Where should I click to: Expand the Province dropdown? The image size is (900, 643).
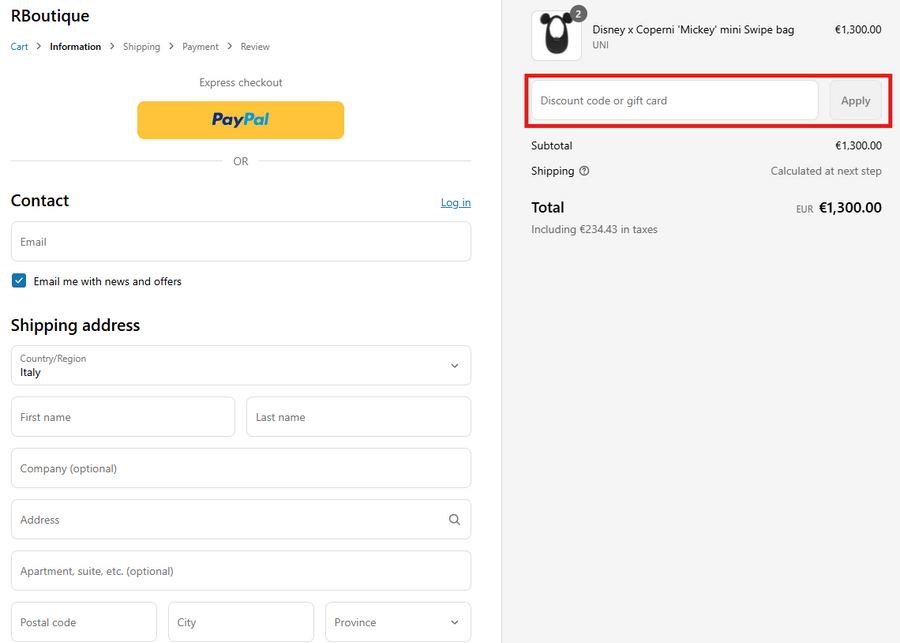(x=397, y=622)
